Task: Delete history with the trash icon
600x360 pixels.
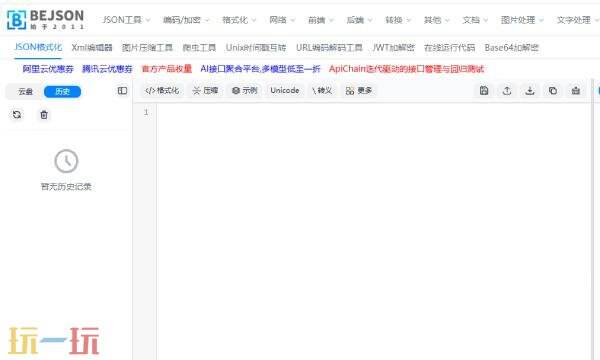Action: [x=44, y=114]
